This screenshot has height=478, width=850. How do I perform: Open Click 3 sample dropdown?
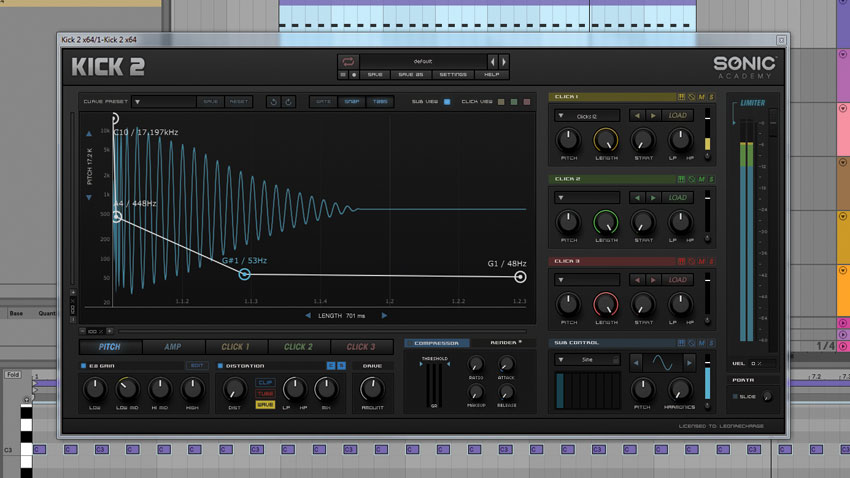tap(587, 280)
